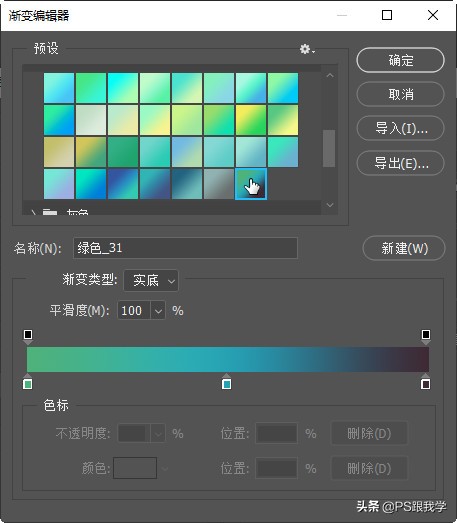Pick the deep blue-to-green swatch in the fourth row
Image resolution: width=457 pixels, height=523 pixels.
click(123, 184)
